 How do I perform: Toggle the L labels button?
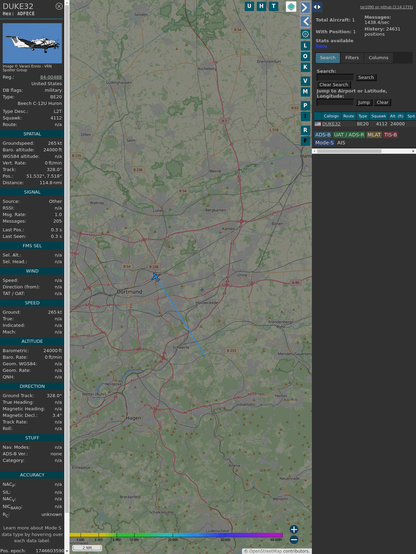pyautogui.click(x=305, y=46)
